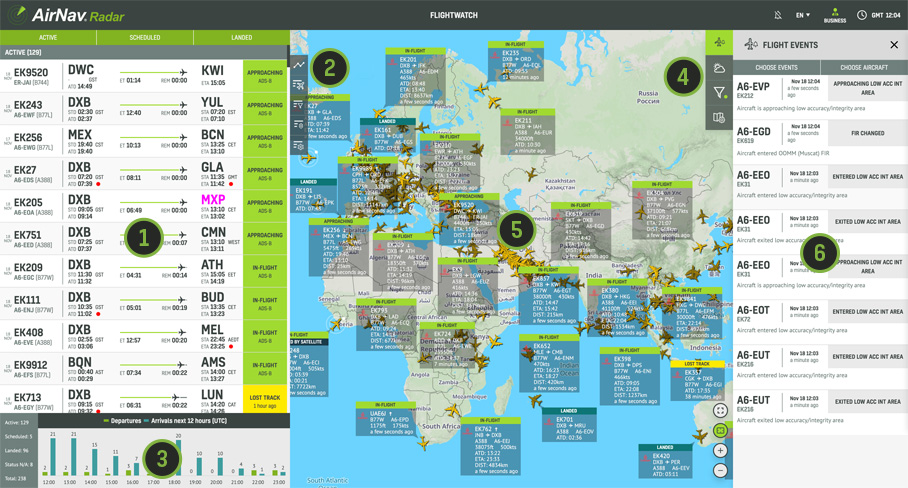Open the statistics line chart icon
Screen dimensions: 908x488
[299, 65]
